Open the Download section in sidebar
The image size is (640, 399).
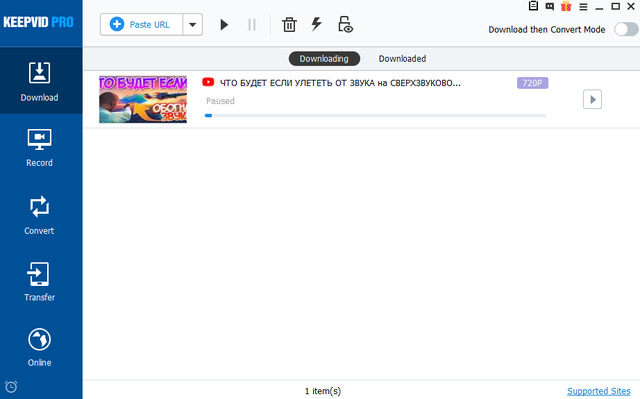(x=40, y=81)
